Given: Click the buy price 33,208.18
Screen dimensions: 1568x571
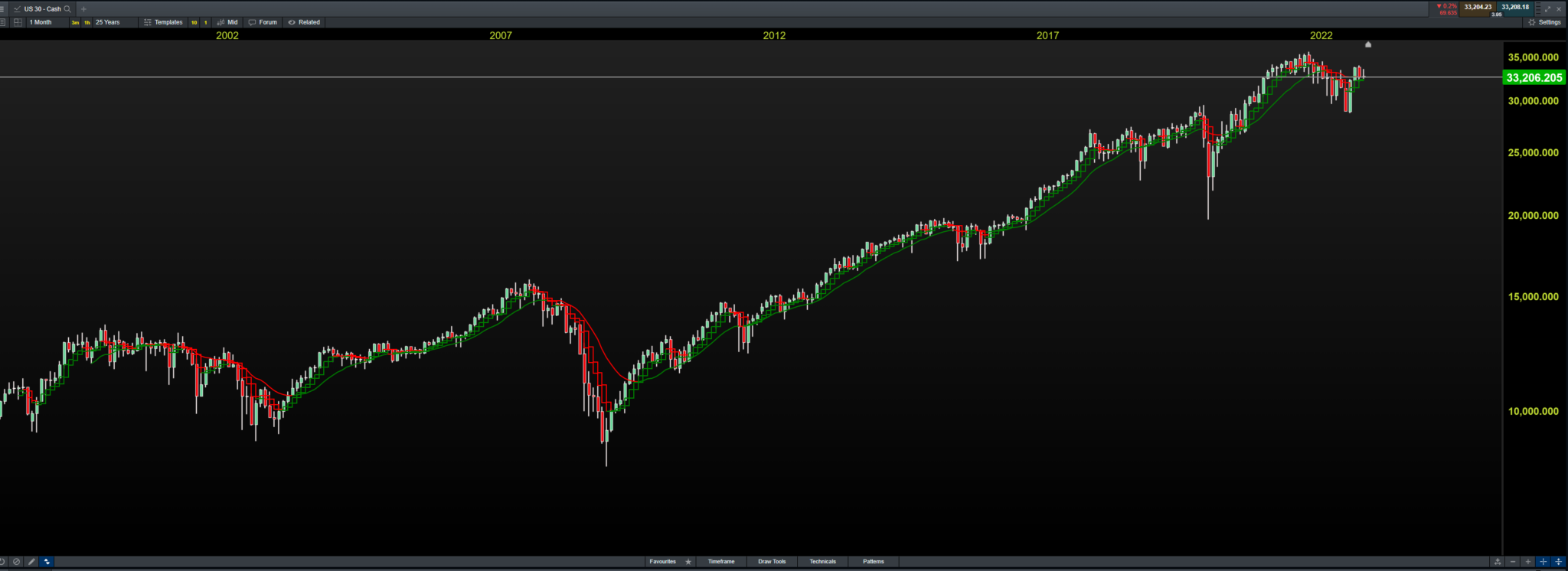Looking at the screenshot, I should 1515,8.
